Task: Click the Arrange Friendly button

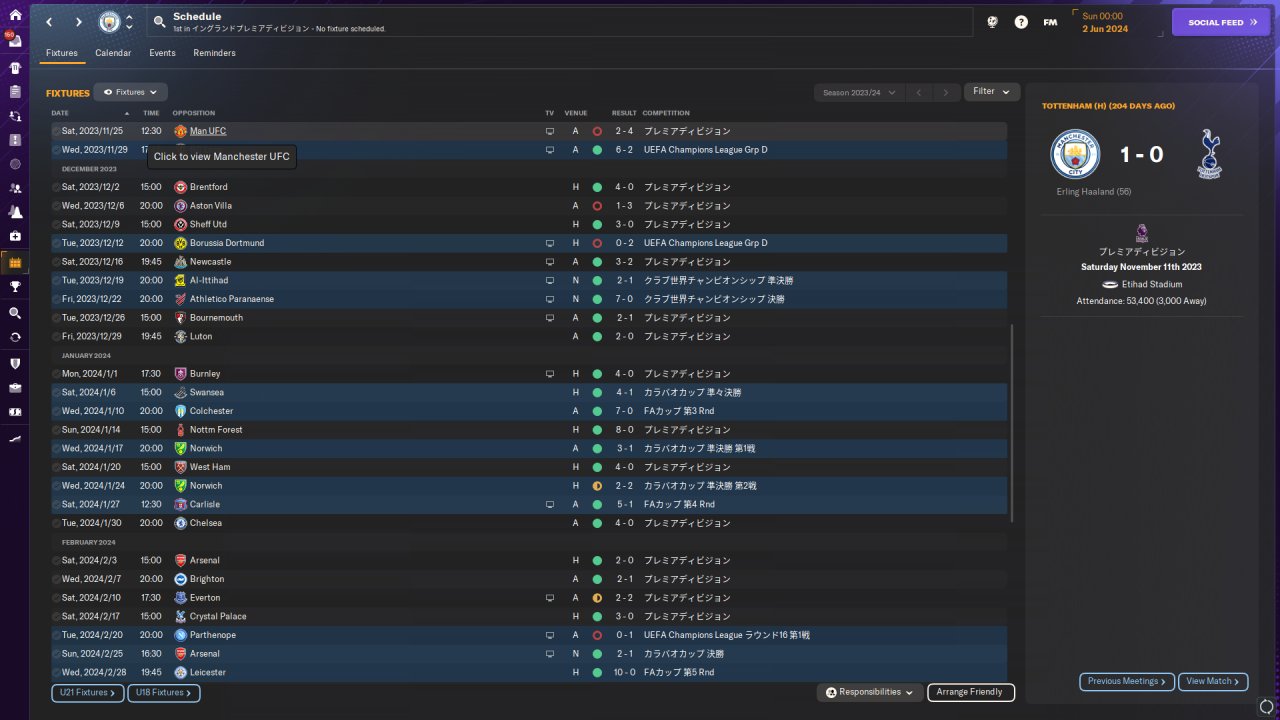Action: (971, 692)
